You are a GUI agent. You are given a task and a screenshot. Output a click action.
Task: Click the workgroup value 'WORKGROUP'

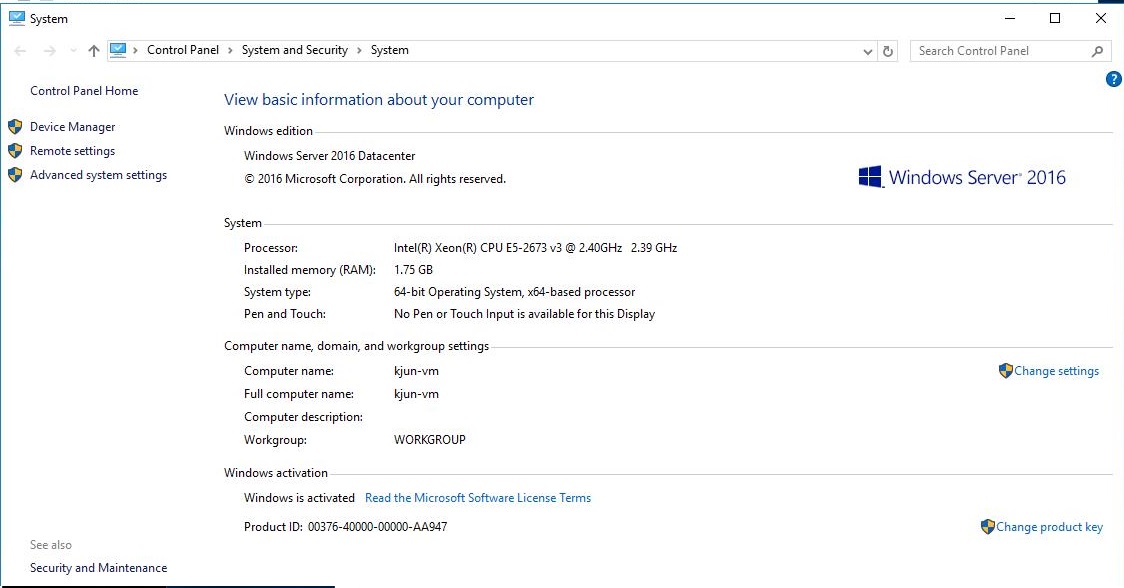click(x=429, y=440)
